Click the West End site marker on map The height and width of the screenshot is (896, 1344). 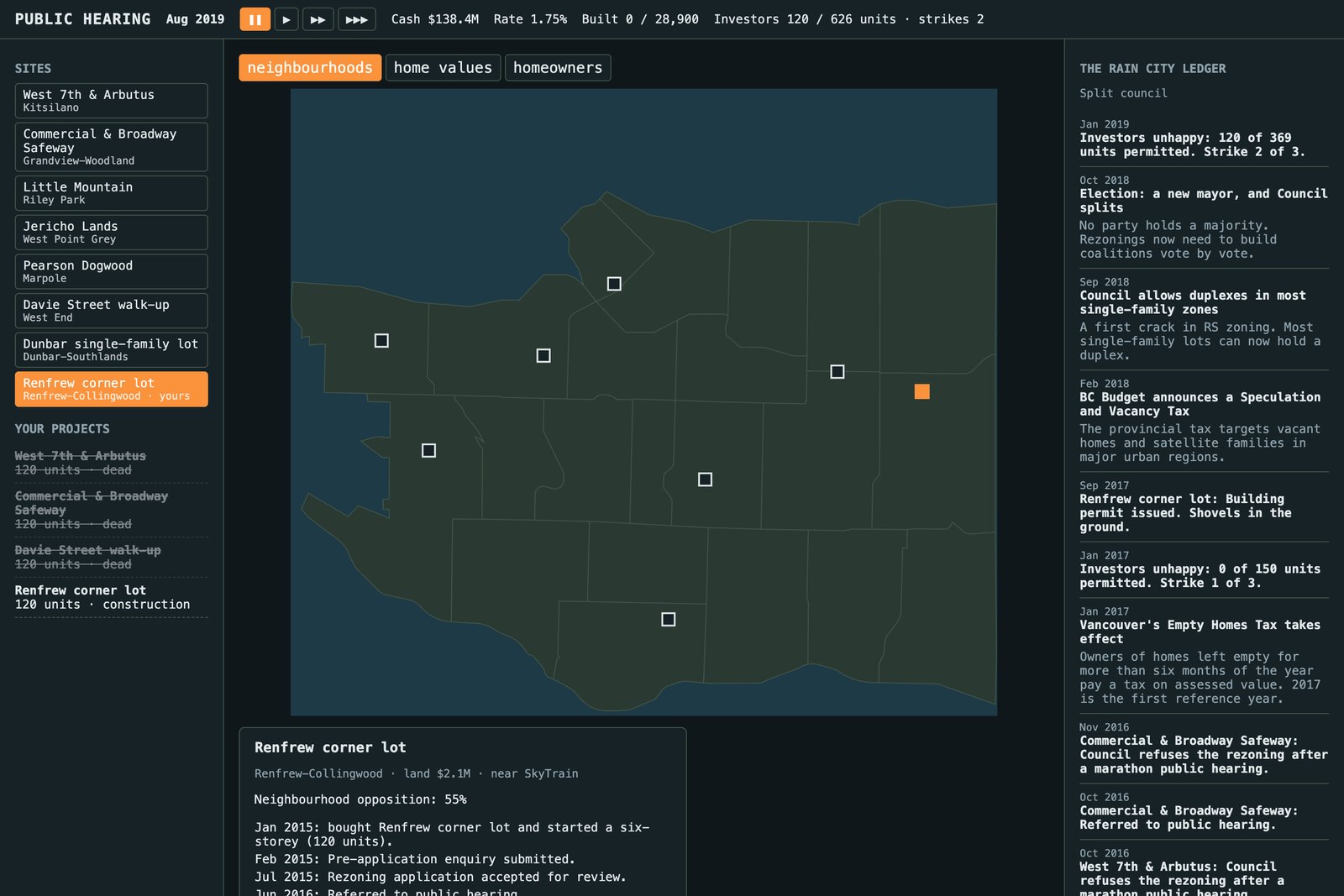(614, 284)
